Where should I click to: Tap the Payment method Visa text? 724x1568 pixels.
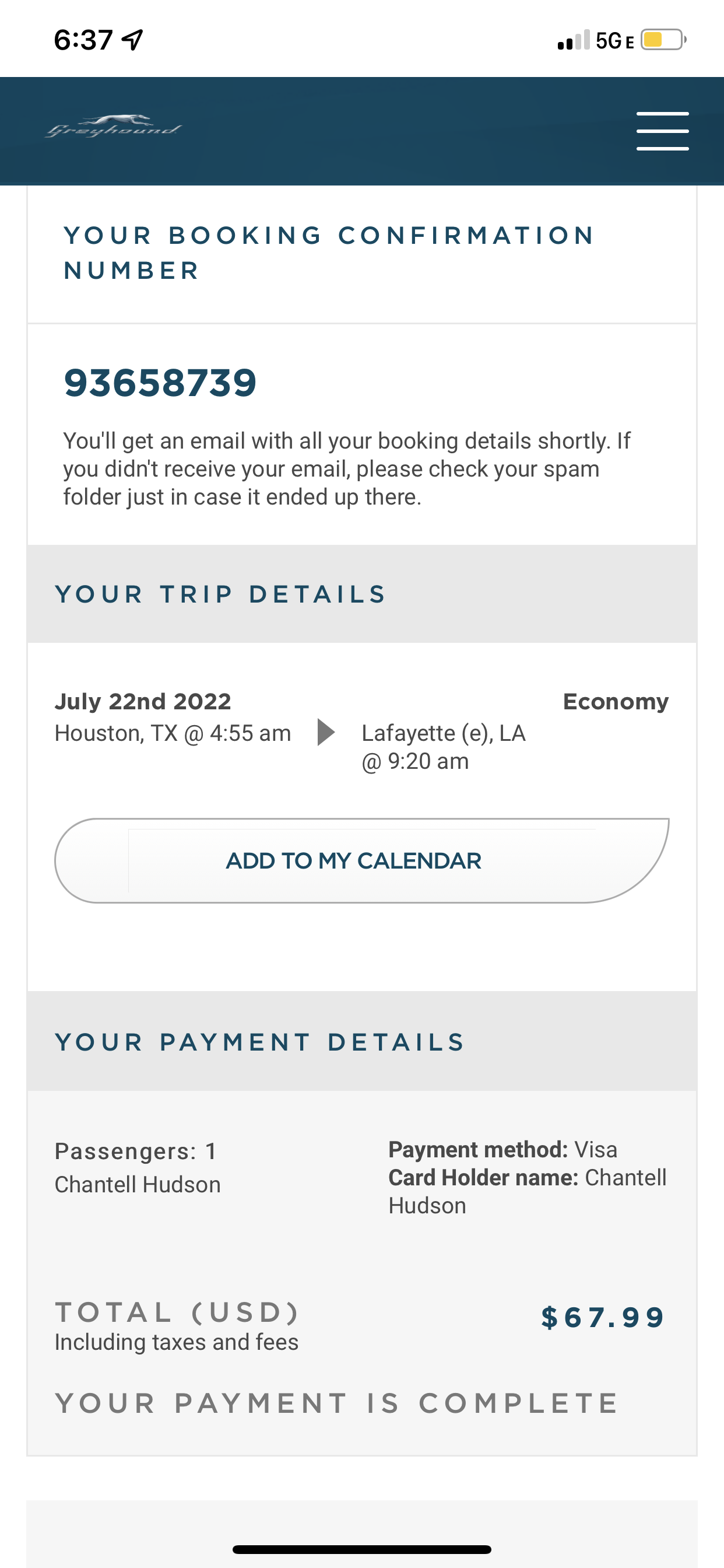[x=502, y=1149]
